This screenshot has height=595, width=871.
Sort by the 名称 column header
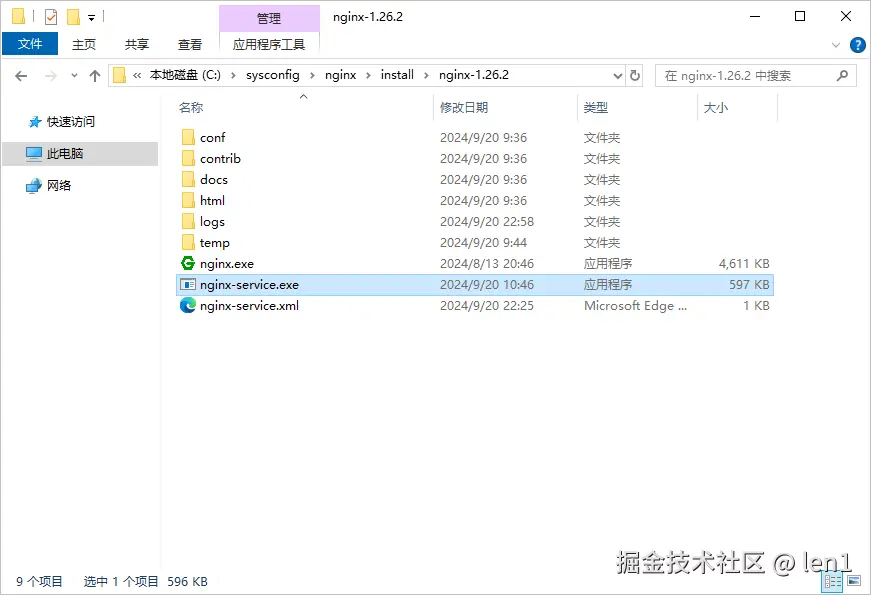point(191,108)
